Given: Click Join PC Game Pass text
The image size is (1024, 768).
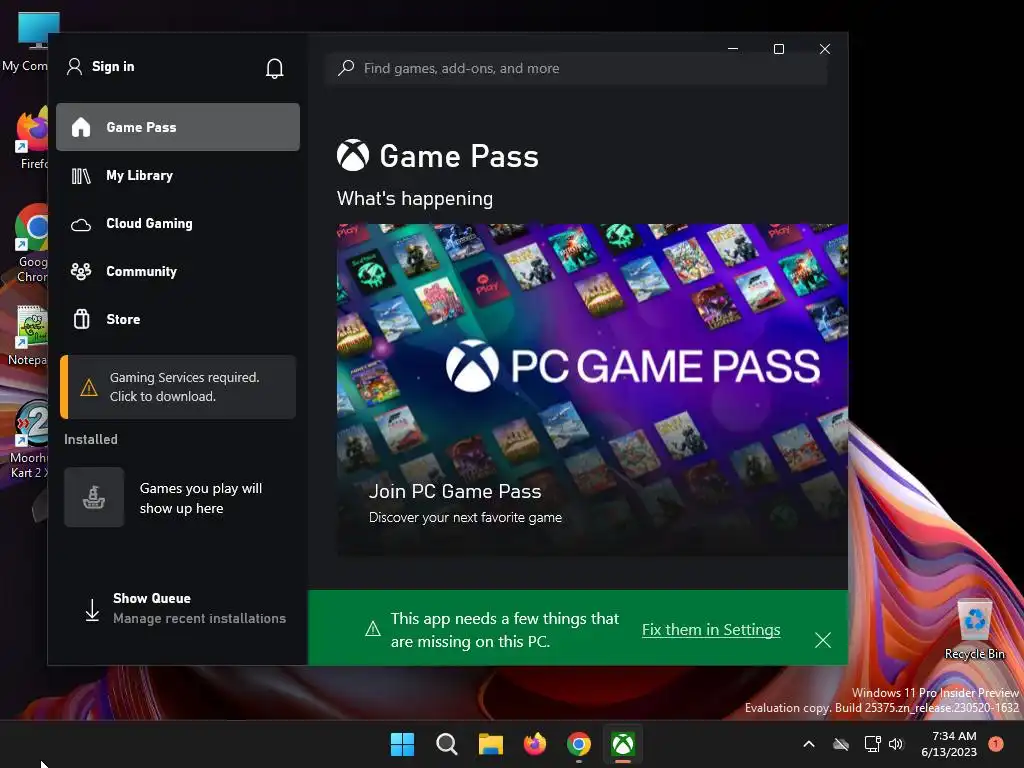Looking at the screenshot, I should (455, 491).
